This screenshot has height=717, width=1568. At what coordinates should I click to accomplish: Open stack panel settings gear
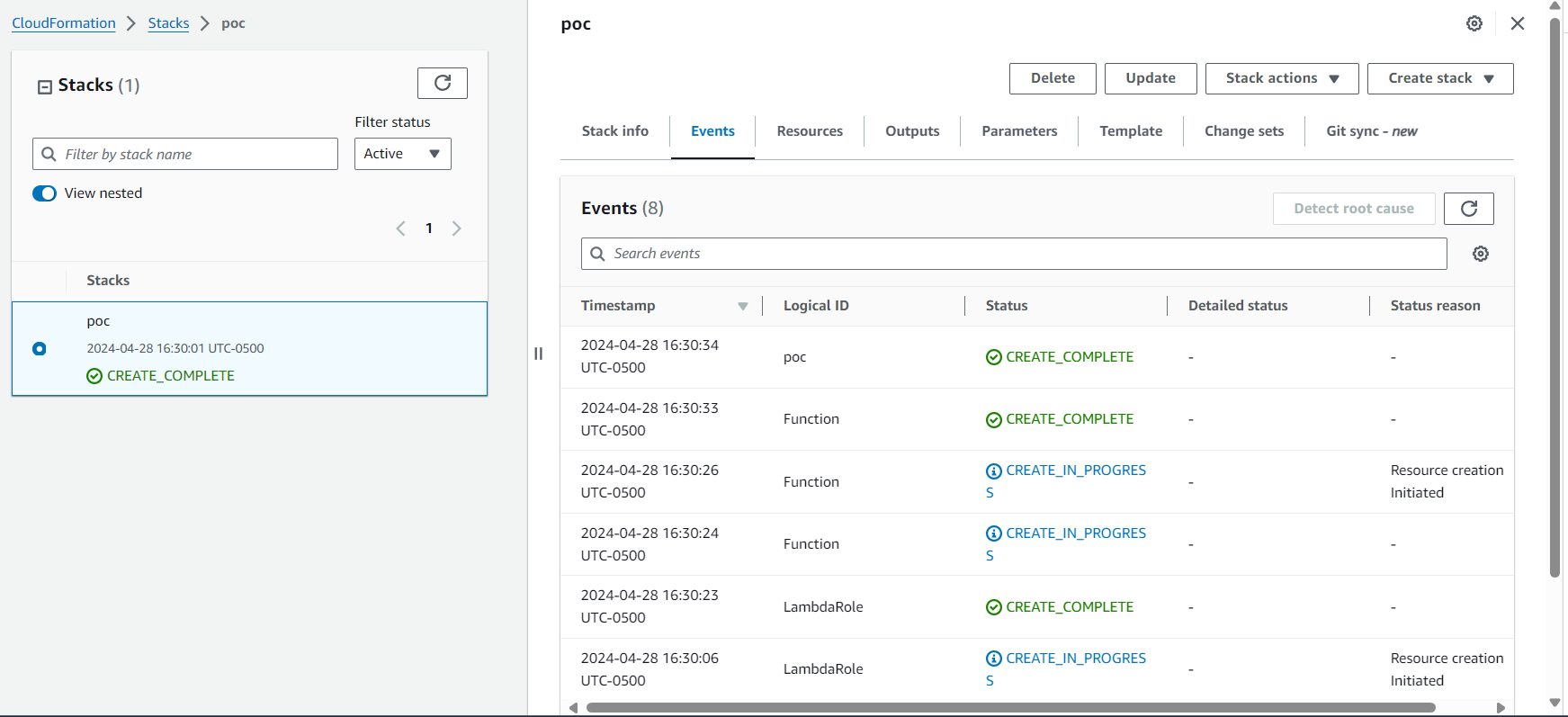pyautogui.click(x=1474, y=23)
